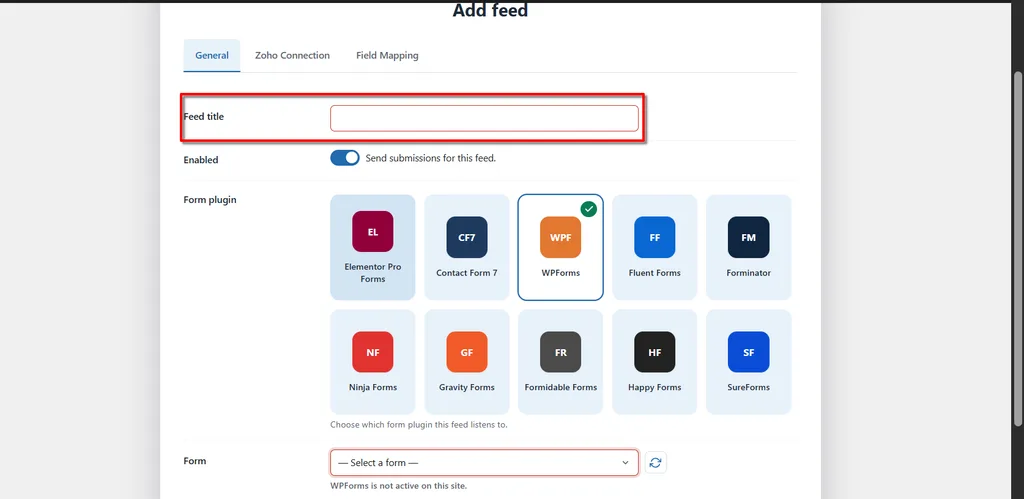The height and width of the screenshot is (499, 1024).
Task: Click 'Choose which form plugin this feed listens to.'
Action: coord(419,425)
